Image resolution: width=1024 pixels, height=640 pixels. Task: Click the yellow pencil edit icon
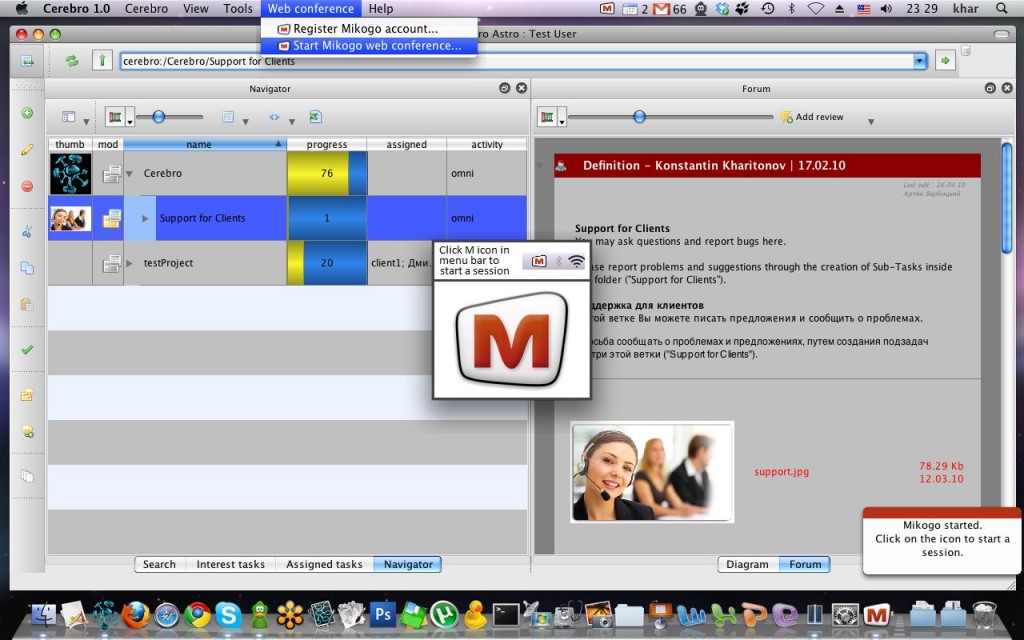pos(27,150)
